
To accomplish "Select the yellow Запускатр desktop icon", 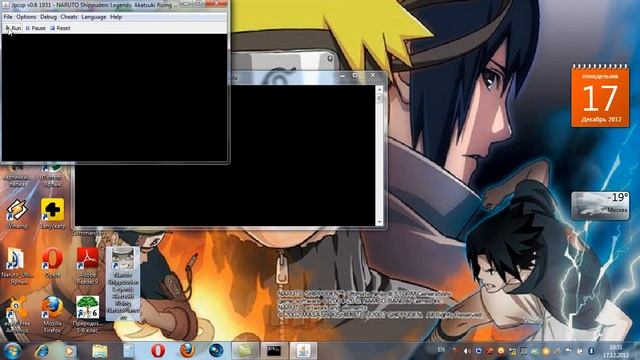I will point(52,214).
